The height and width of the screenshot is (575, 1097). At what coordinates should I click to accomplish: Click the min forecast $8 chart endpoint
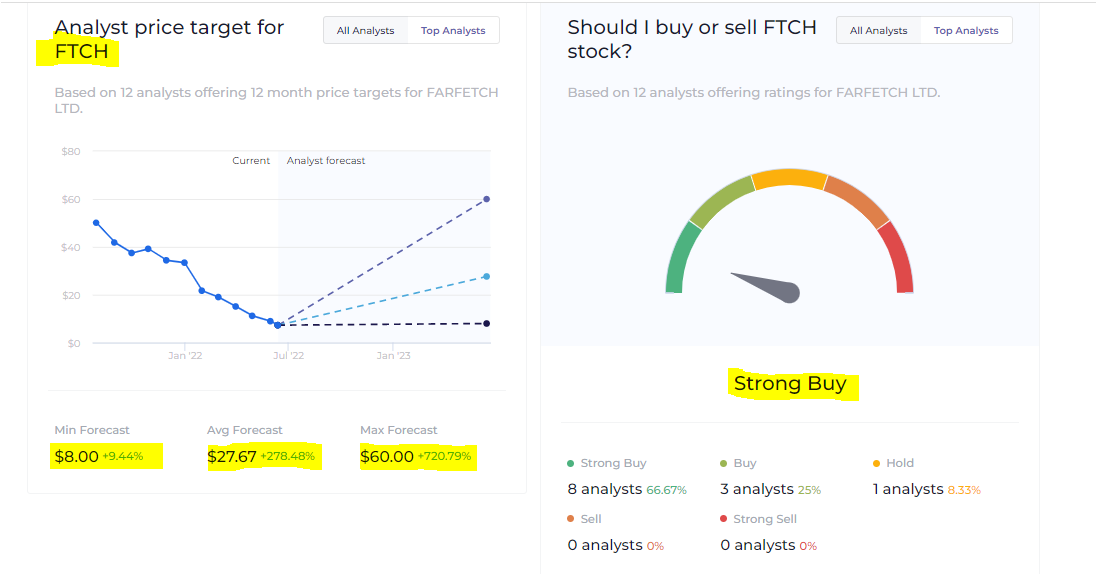point(487,323)
